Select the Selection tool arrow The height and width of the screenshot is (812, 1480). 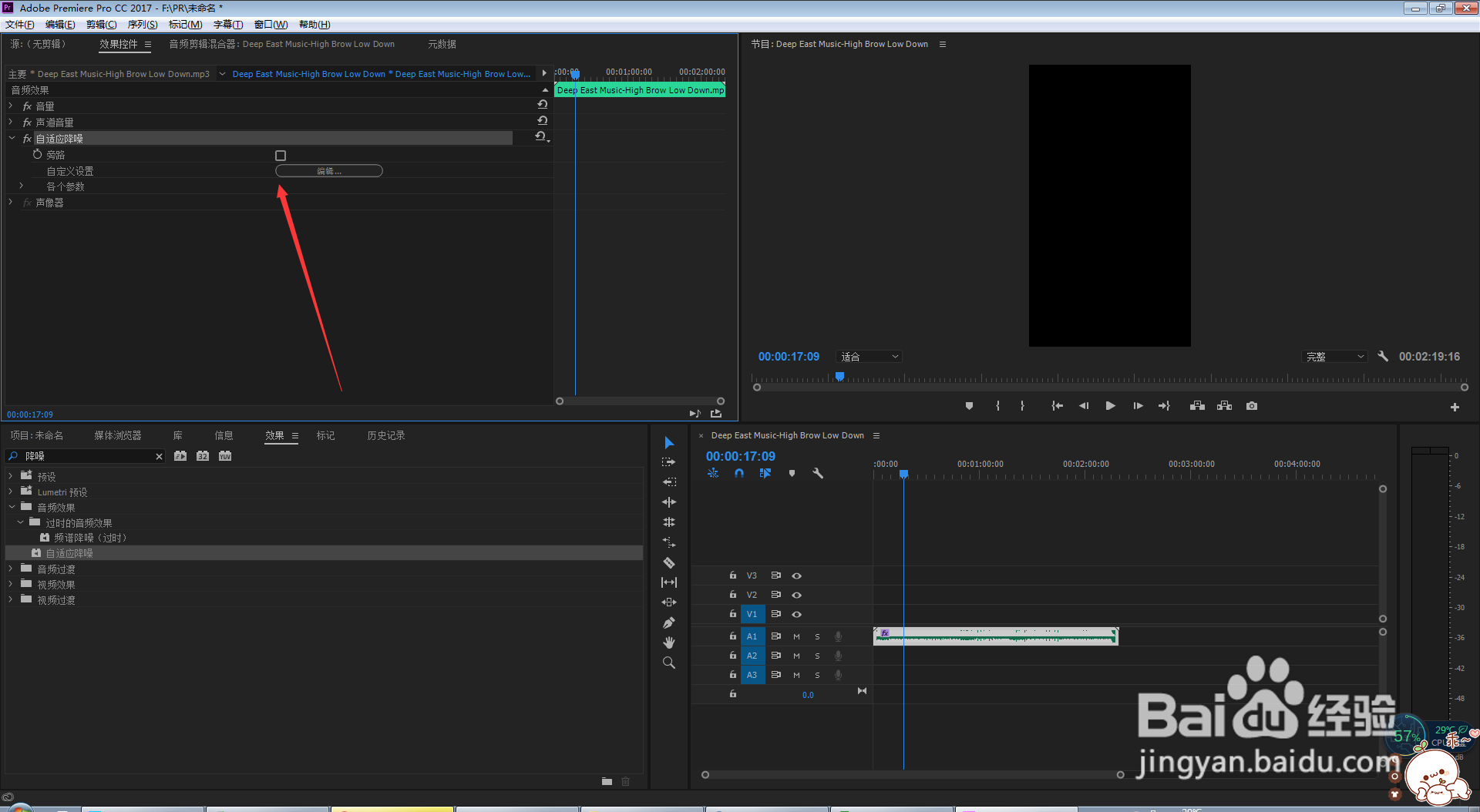pos(669,442)
